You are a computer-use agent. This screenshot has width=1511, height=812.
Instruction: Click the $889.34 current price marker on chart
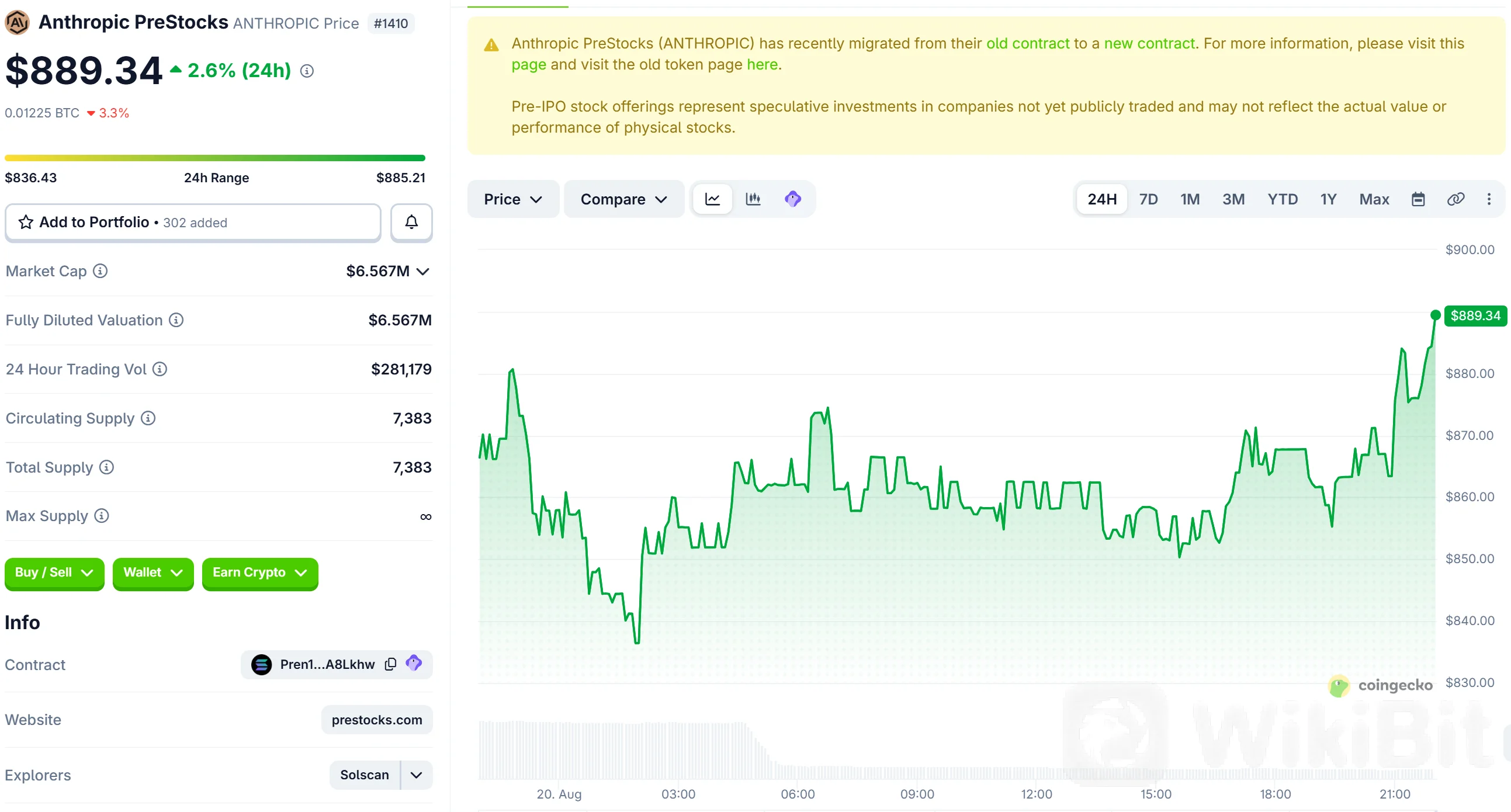point(1475,315)
